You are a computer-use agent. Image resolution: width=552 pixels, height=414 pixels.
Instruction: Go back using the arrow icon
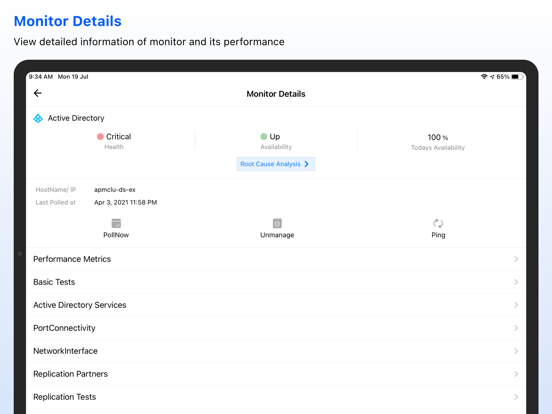click(38, 93)
